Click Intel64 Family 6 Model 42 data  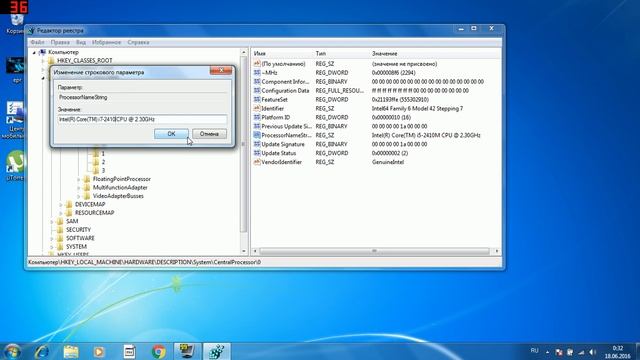click(x=417, y=109)
